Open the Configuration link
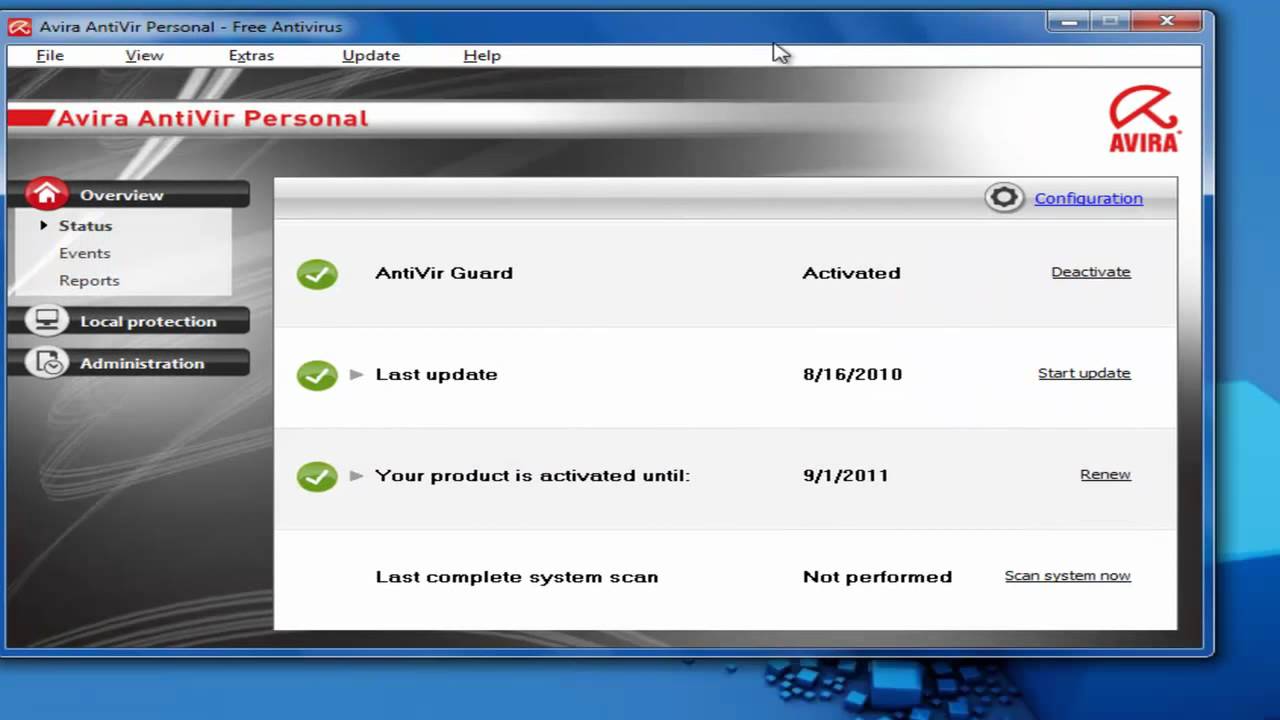Screen dimensions: 1280x720 point(1088,198)
